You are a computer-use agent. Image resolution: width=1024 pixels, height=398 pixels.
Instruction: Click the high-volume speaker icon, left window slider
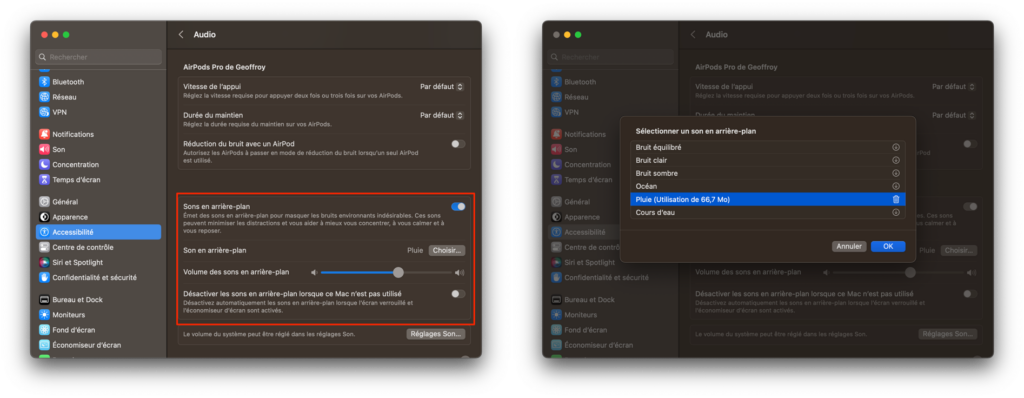point(460,273)
